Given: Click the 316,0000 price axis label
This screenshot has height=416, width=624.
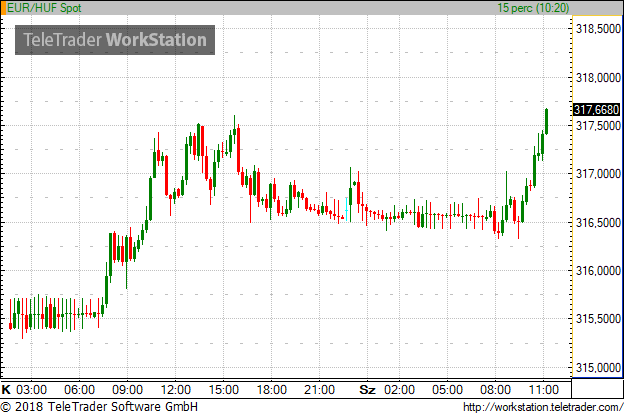Looking at the screenshot, I should pyautogui.click(x=598, y=271).
